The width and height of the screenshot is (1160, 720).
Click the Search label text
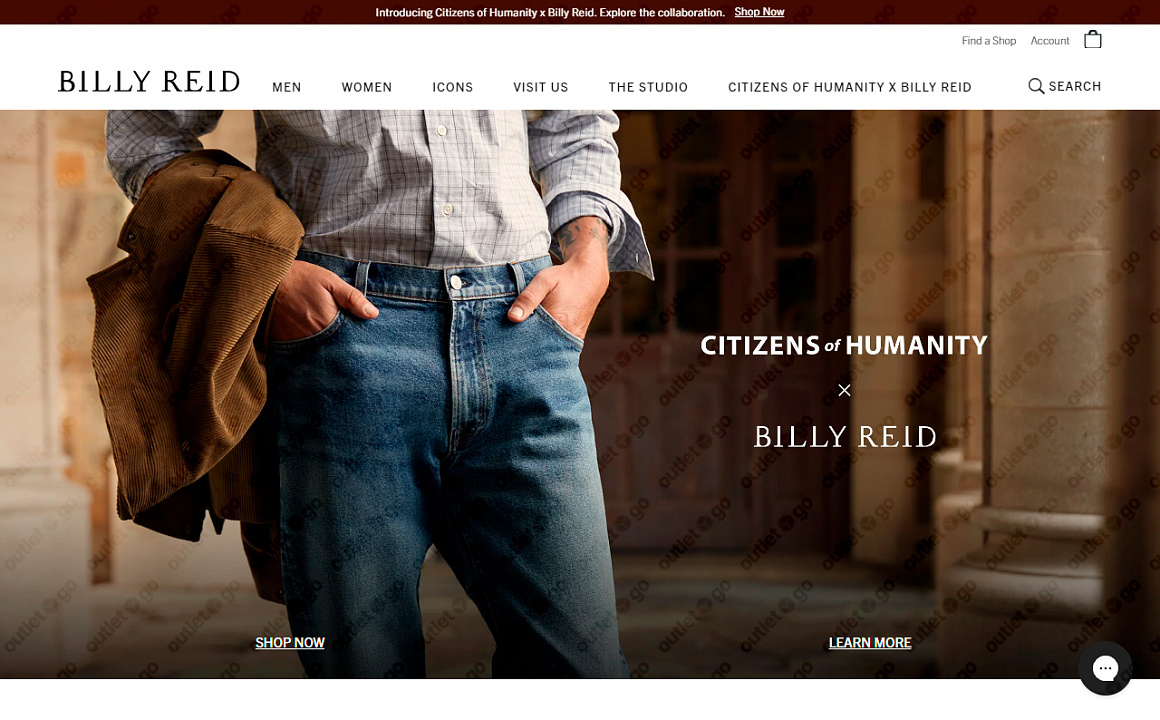tap(1075, 87)
